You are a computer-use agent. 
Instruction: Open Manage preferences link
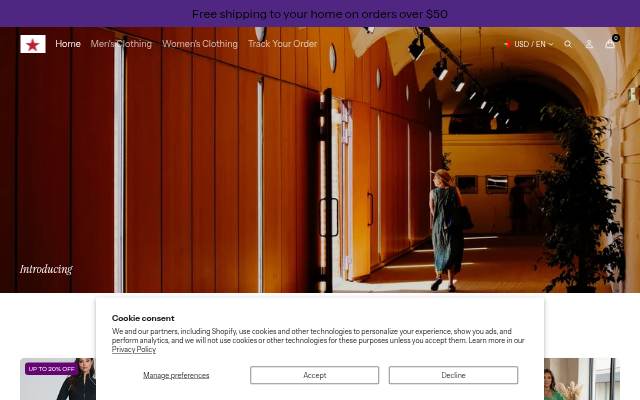click(x=176, y=375)
